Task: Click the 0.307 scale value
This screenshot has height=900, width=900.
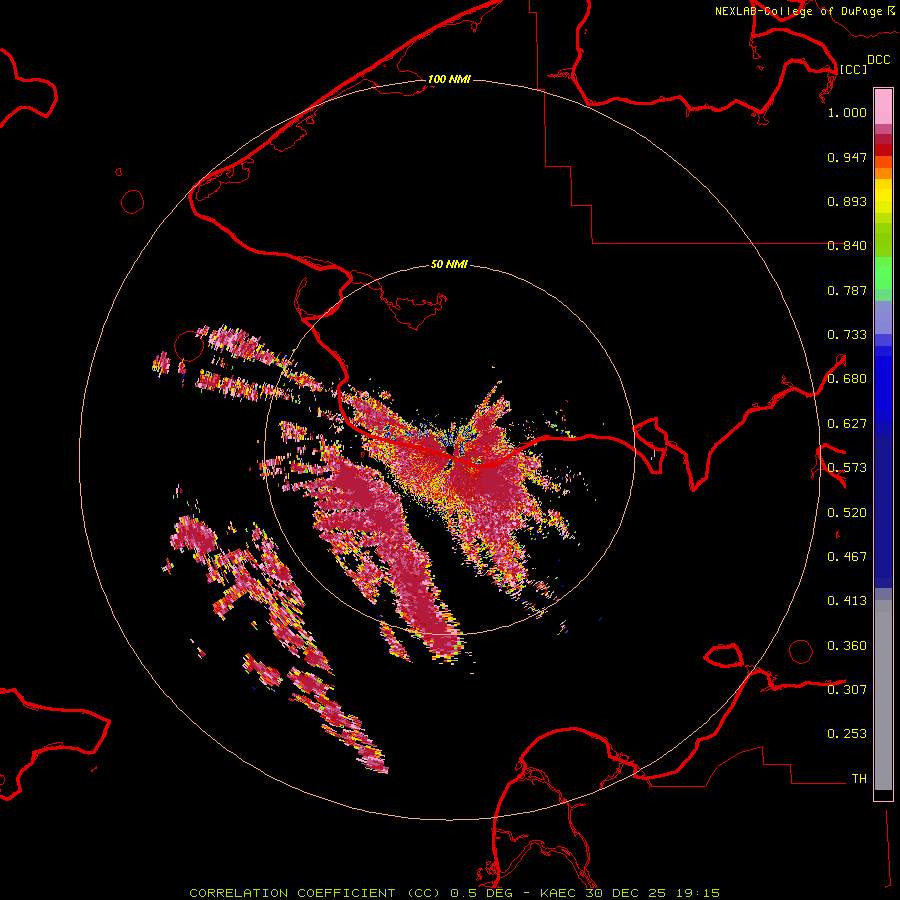Action: click(847, 689)
